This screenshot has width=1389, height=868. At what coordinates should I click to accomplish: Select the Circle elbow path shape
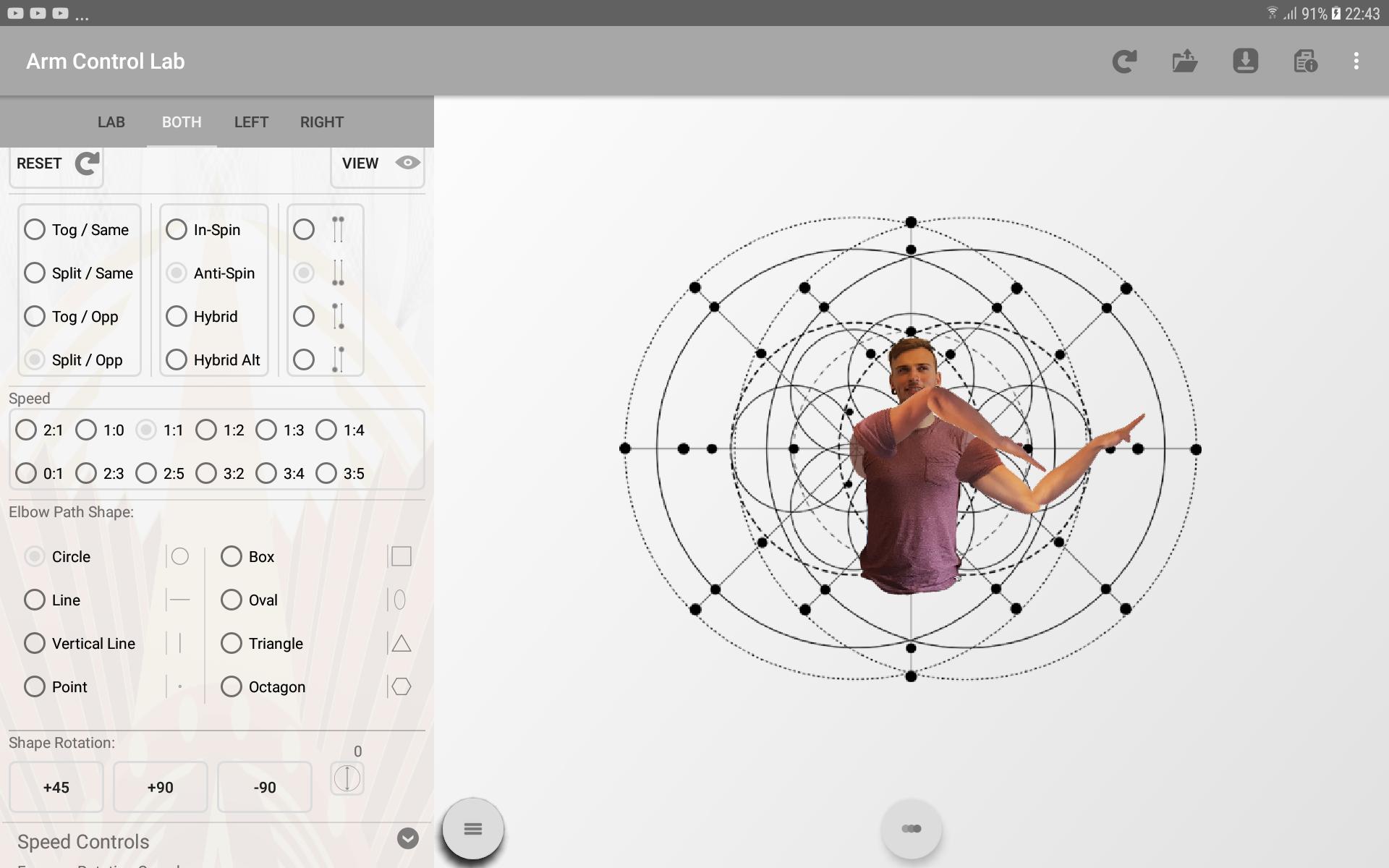[x=34, y=556]
